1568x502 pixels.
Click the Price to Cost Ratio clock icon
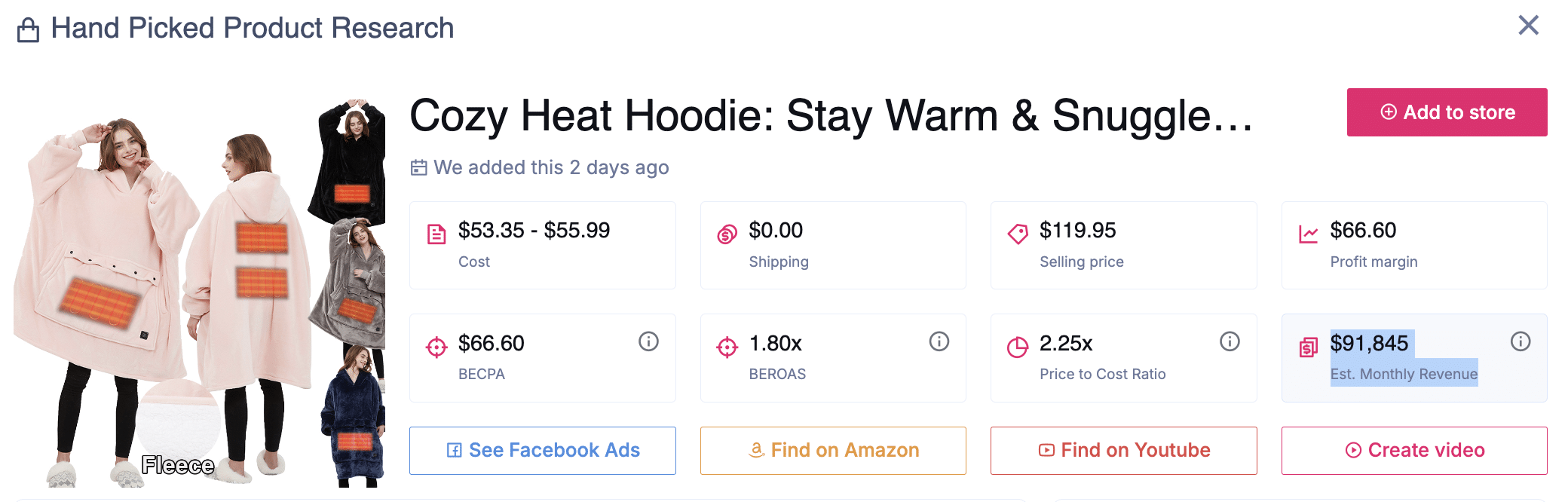[1019, 347]
